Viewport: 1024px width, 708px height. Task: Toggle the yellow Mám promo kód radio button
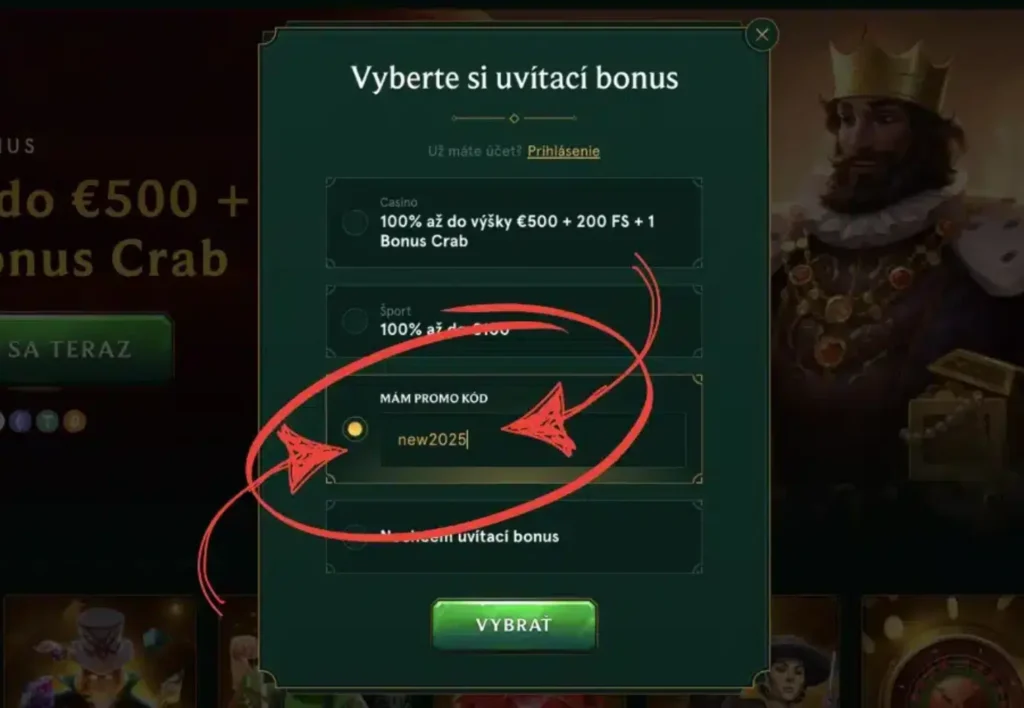(355, 429)
